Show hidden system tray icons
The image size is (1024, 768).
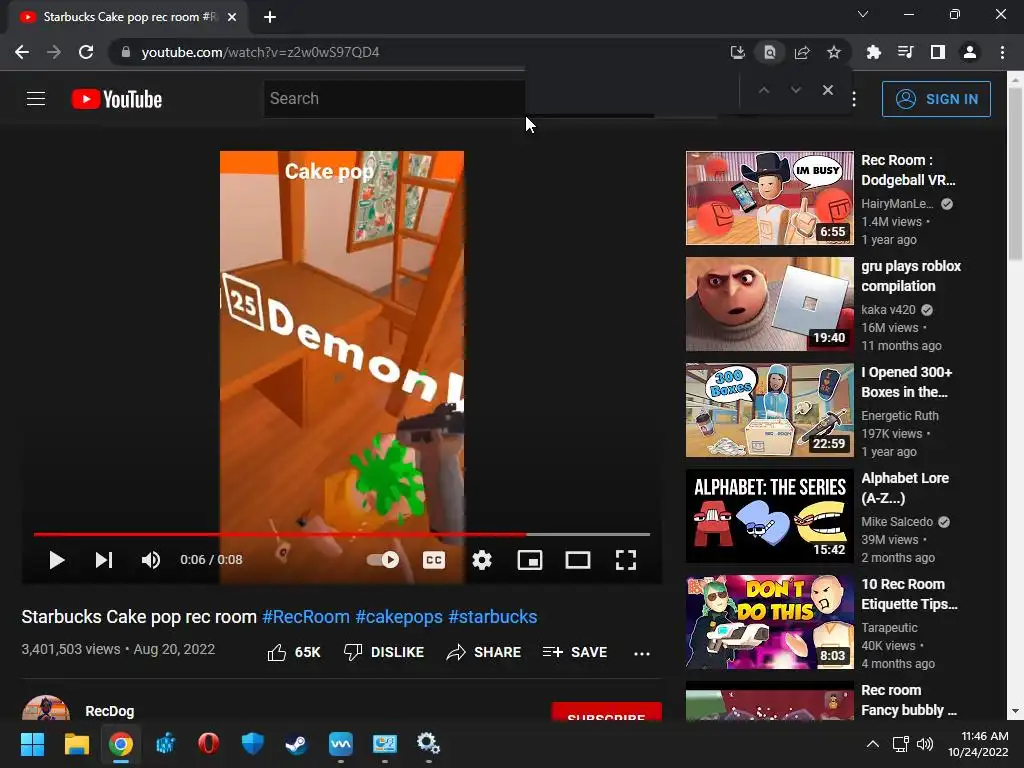click(x=872, y=744)
